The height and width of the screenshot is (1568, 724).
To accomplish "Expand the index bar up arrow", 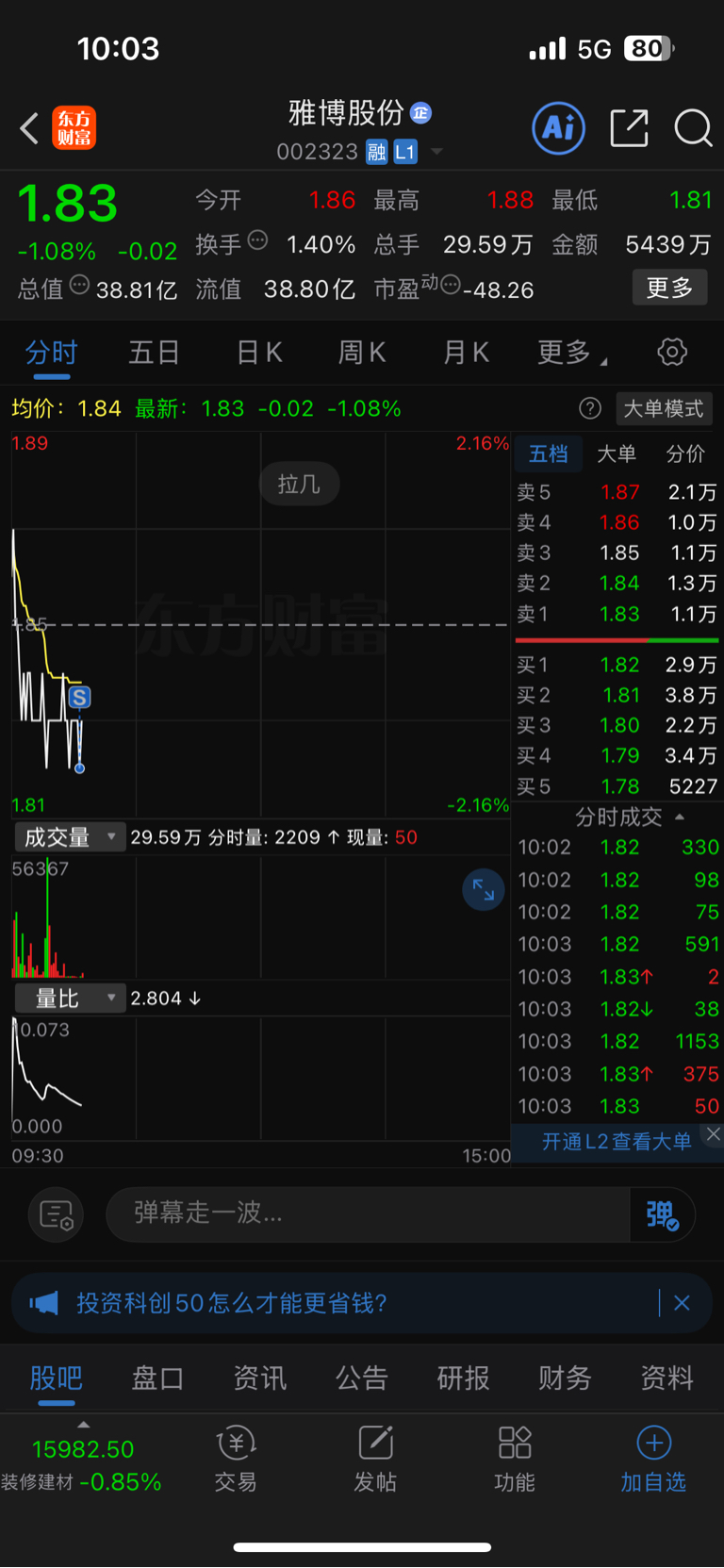I will [83, 1425].
